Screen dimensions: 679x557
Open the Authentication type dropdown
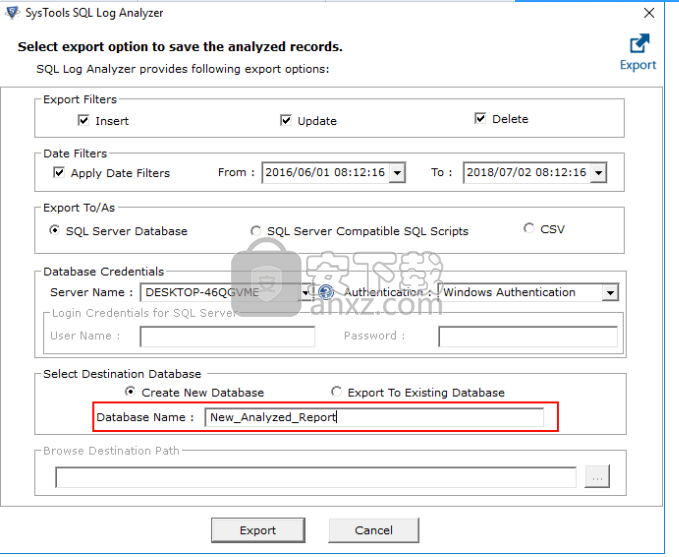(x=610, y=292)
